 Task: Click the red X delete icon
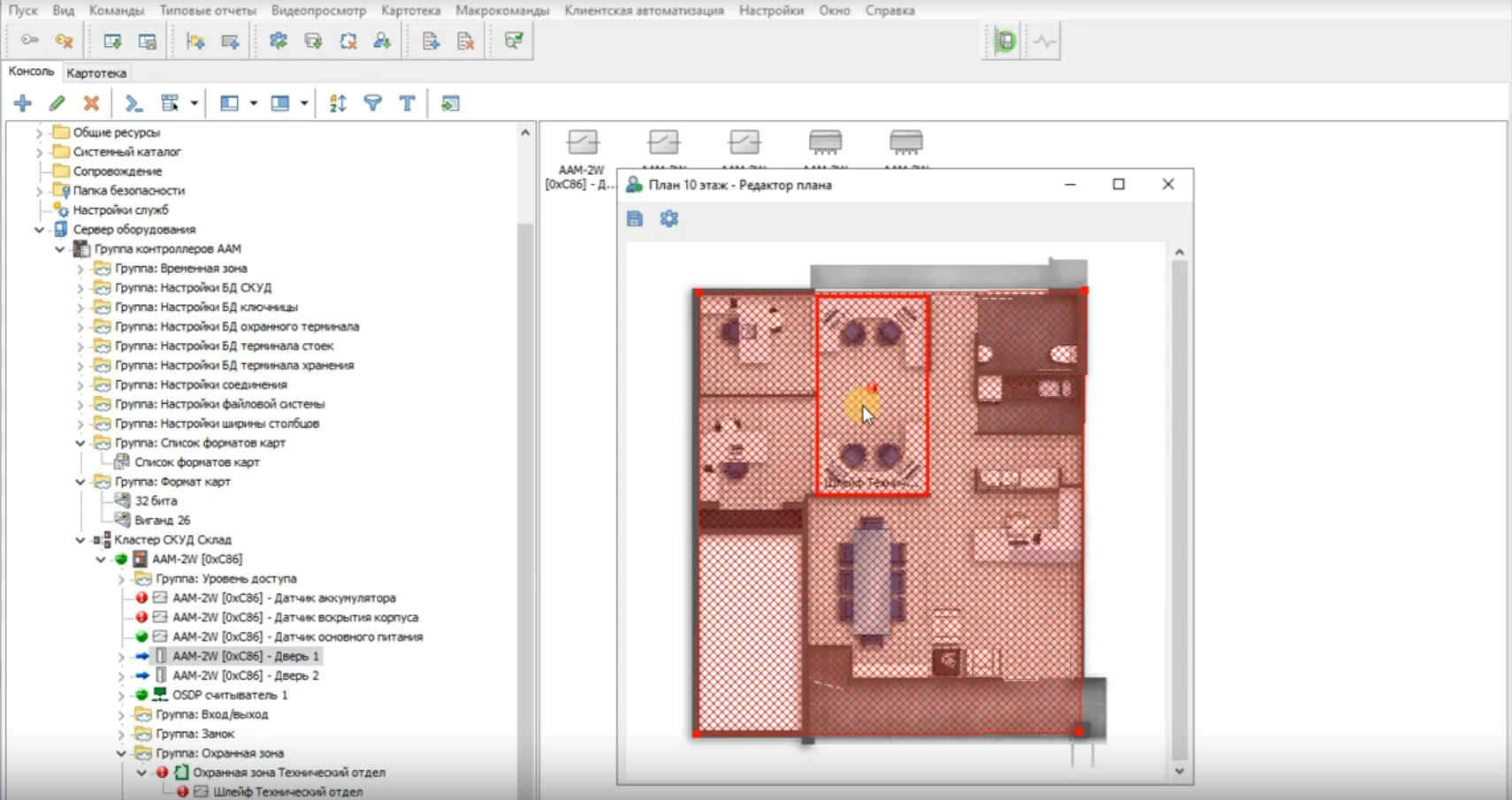[x=91, y=103]
